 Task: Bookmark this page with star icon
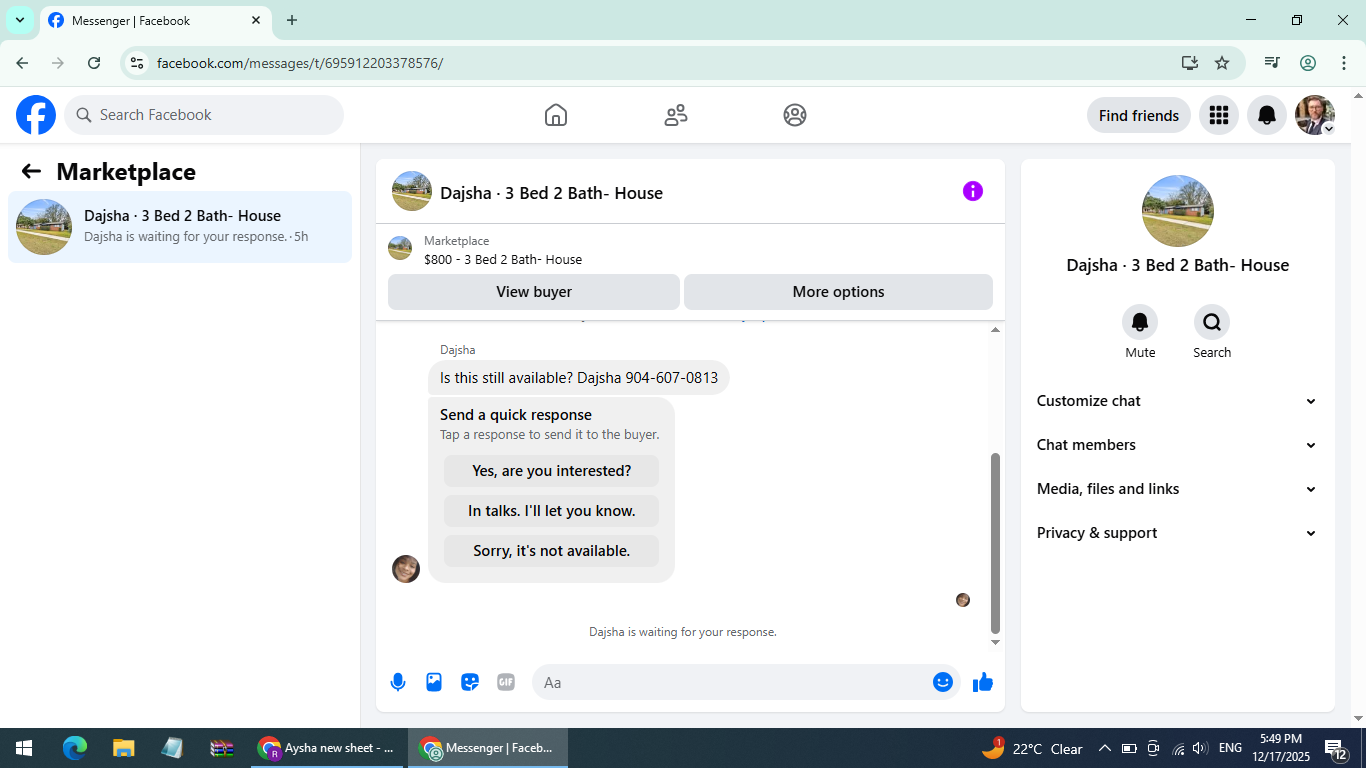coord(1222,63)
